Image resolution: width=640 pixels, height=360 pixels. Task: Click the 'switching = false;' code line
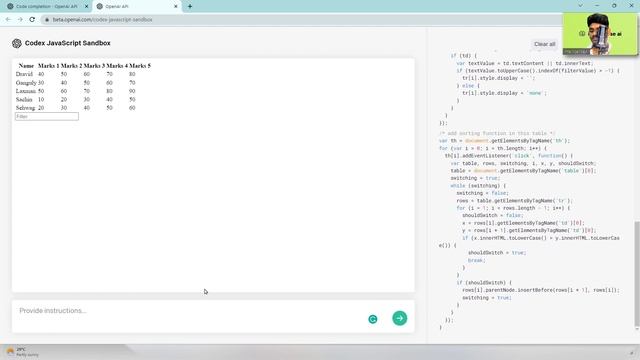pyautogui.click(x=482, y=193)
